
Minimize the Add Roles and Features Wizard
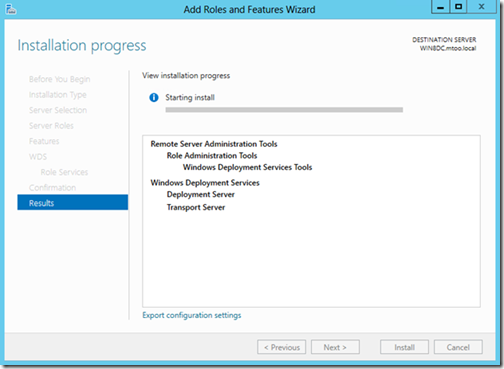[440, 7]
